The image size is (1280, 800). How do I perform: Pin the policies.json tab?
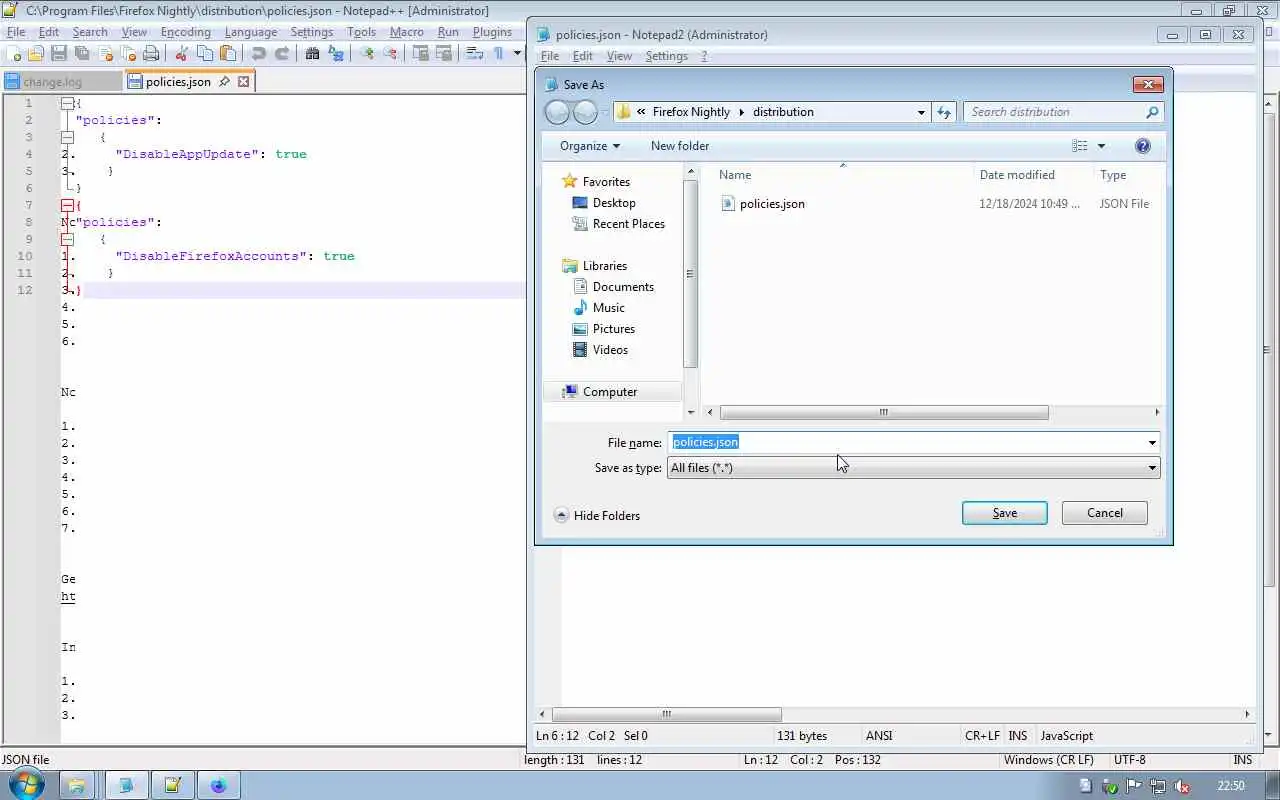pyautogui.click(x=224, y=82)
